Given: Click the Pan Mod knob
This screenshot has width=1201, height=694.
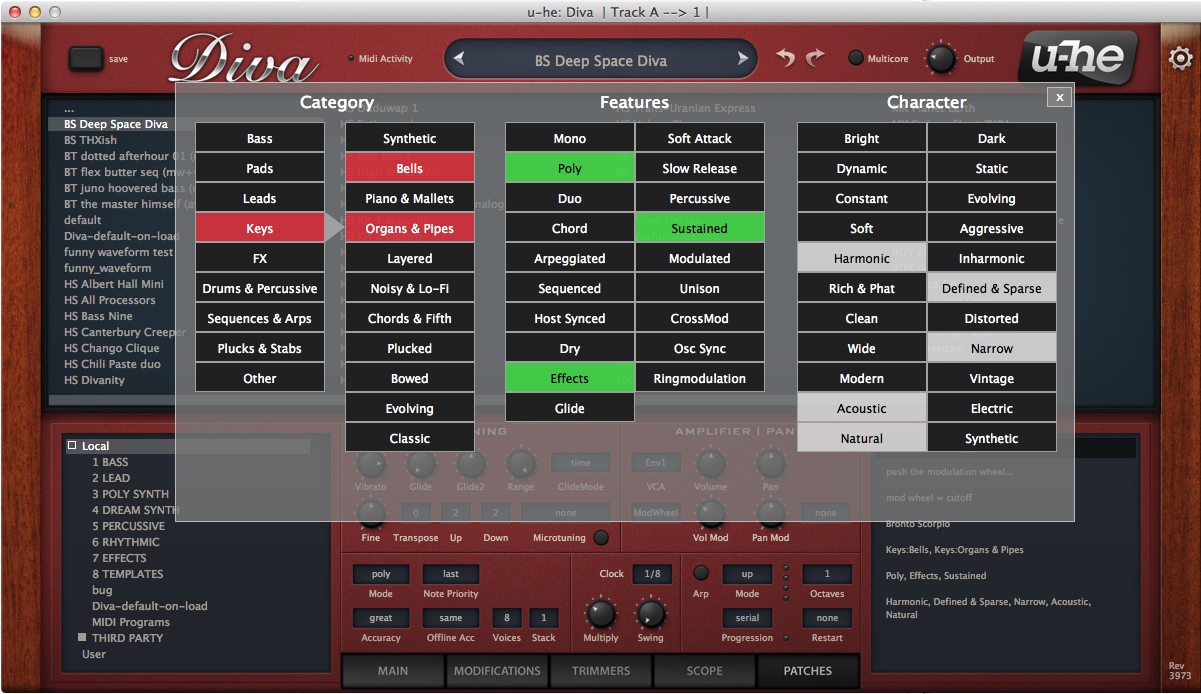Looking at the screenshot, I should click(770, 514).
